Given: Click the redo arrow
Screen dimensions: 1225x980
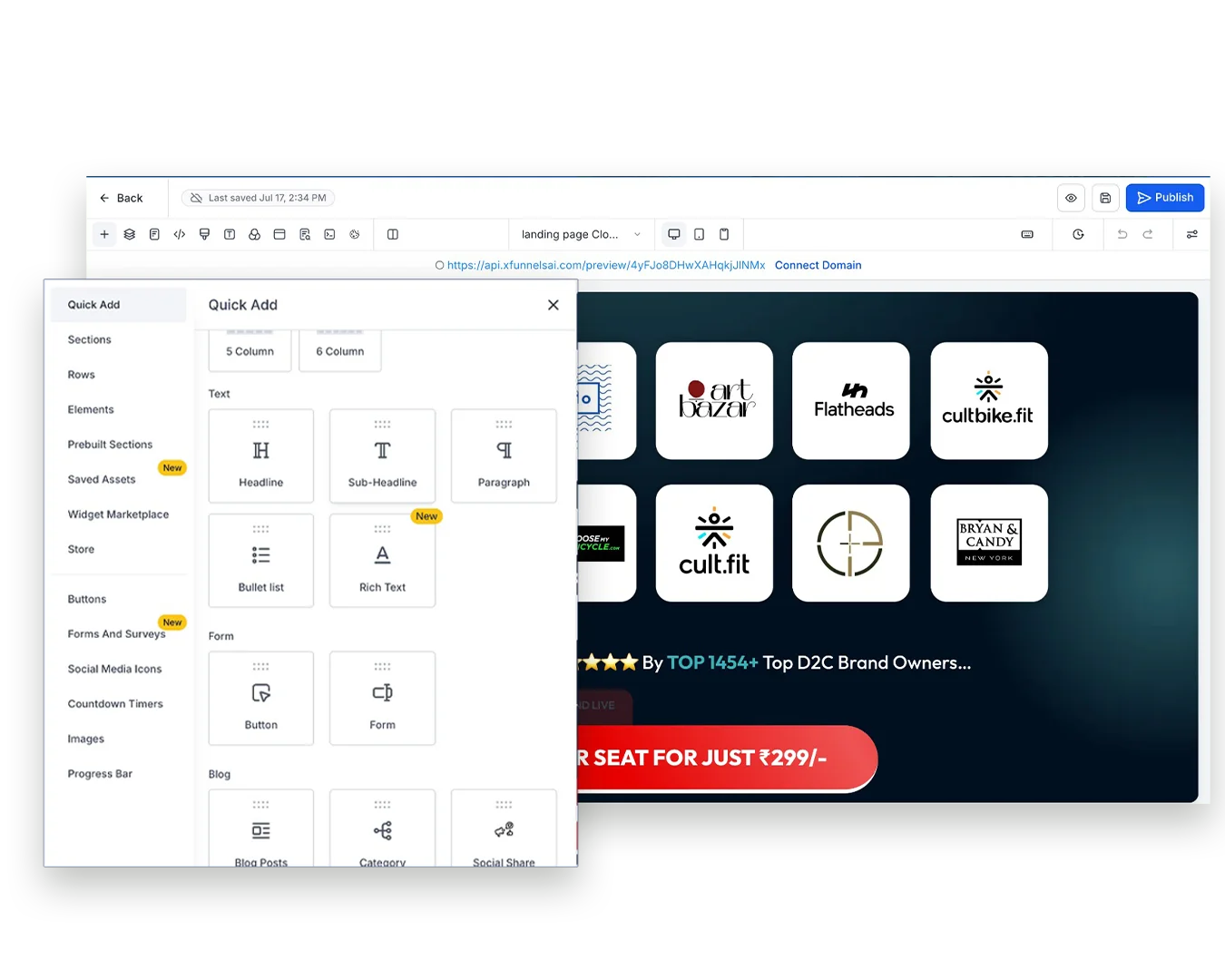Looking at the screenshot, I should pyautogui.click(x=1148, y=234).
